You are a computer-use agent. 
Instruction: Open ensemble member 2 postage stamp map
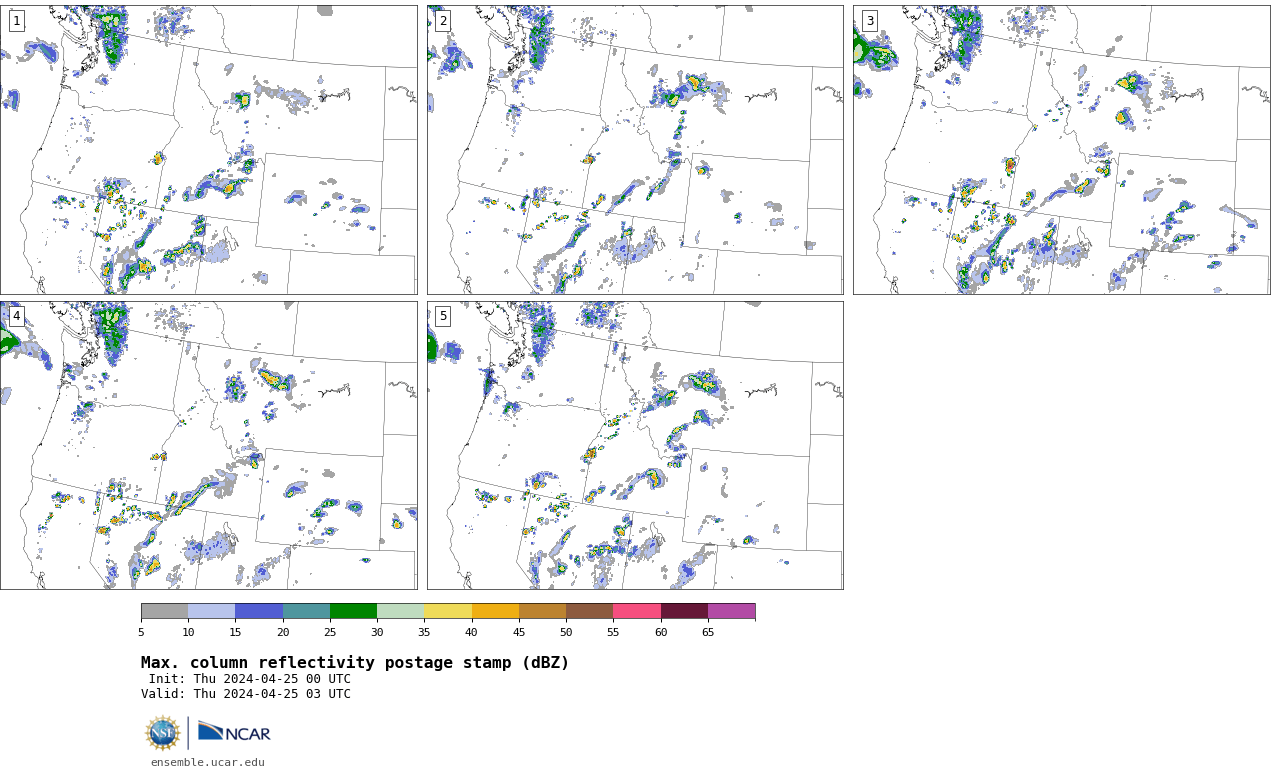(635, 150)
